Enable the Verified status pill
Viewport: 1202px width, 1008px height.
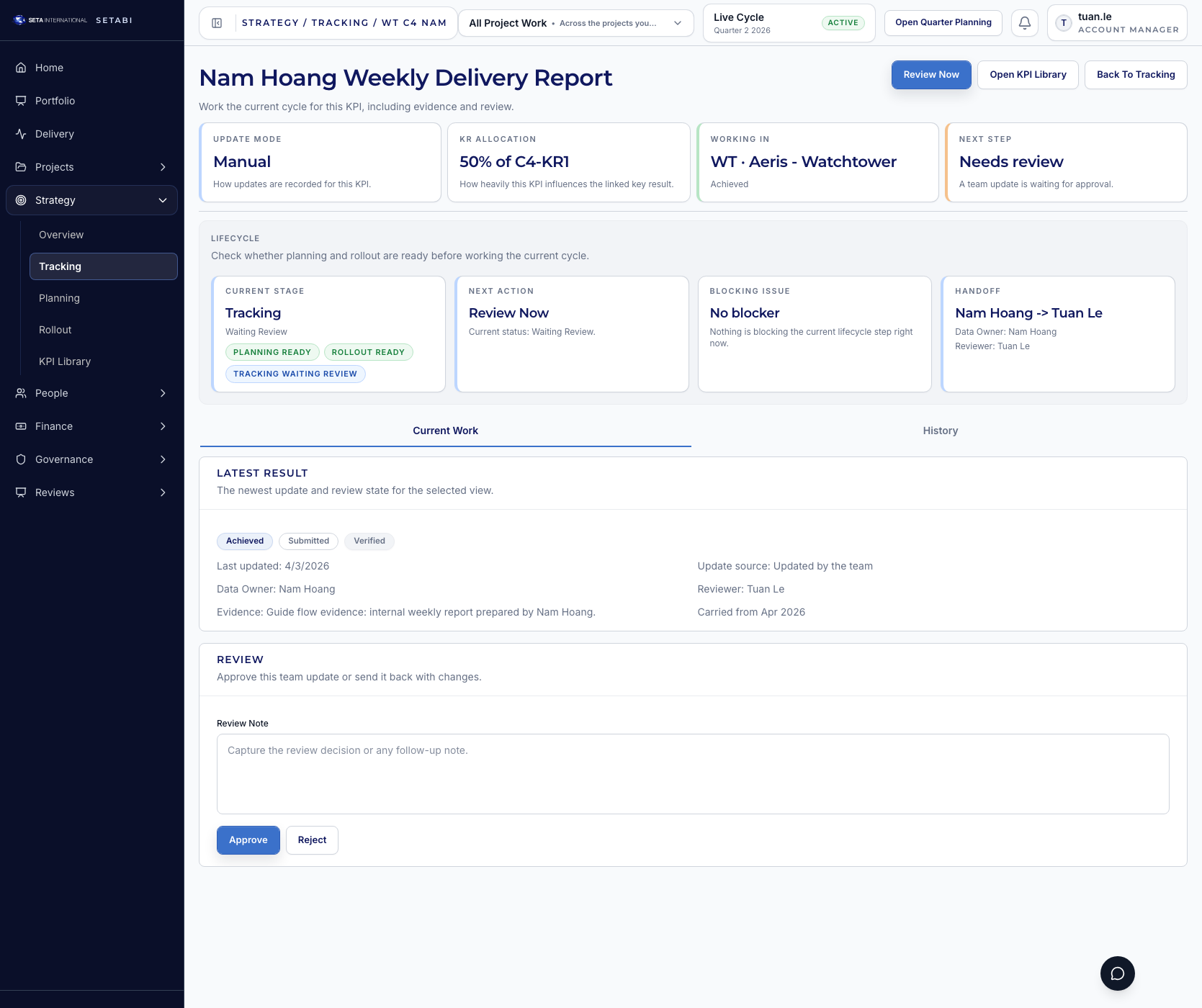[369, 541]
